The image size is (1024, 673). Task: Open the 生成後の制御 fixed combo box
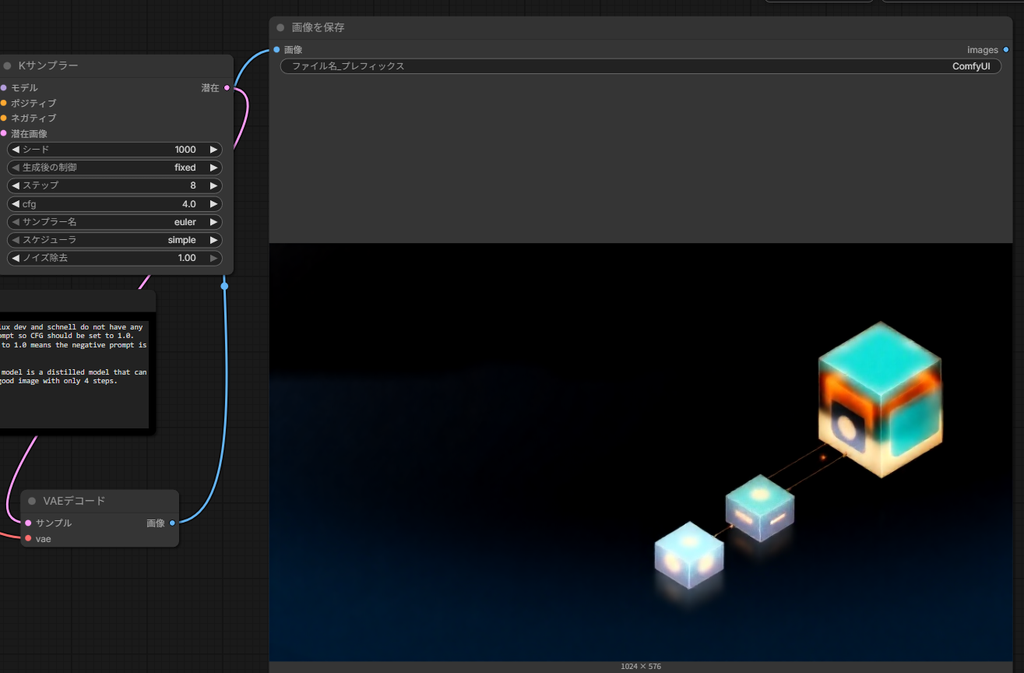coord(114,168)
